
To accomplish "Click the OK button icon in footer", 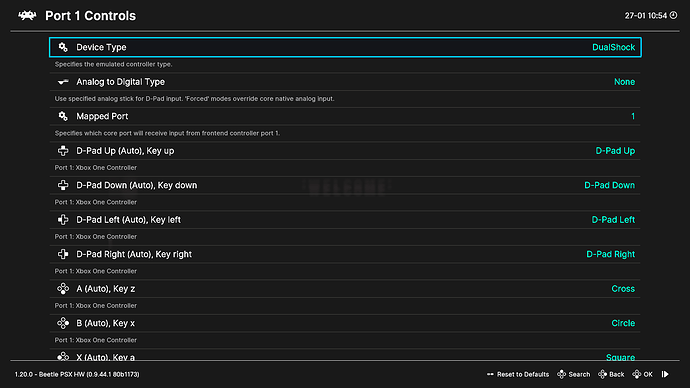I will click(x=637, y=374).
